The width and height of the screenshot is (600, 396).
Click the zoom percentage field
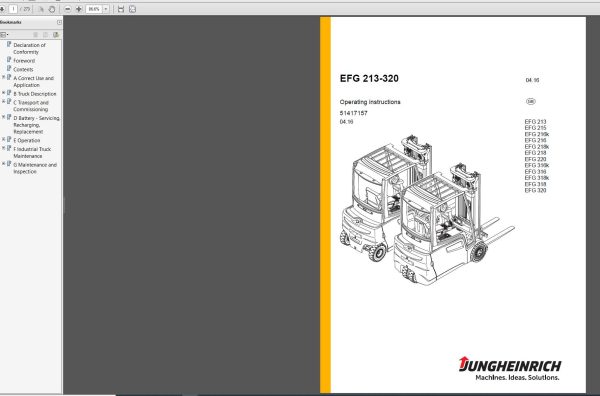click(x=94, y=9)
